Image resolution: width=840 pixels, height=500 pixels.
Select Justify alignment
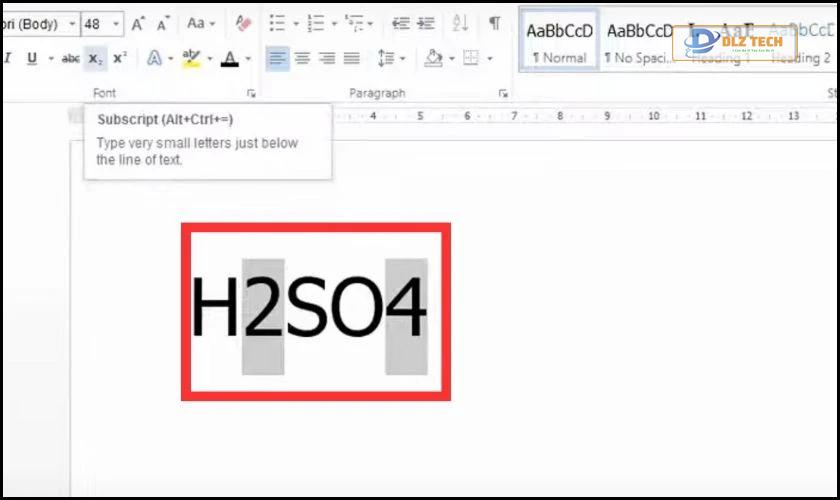(351, 58)
